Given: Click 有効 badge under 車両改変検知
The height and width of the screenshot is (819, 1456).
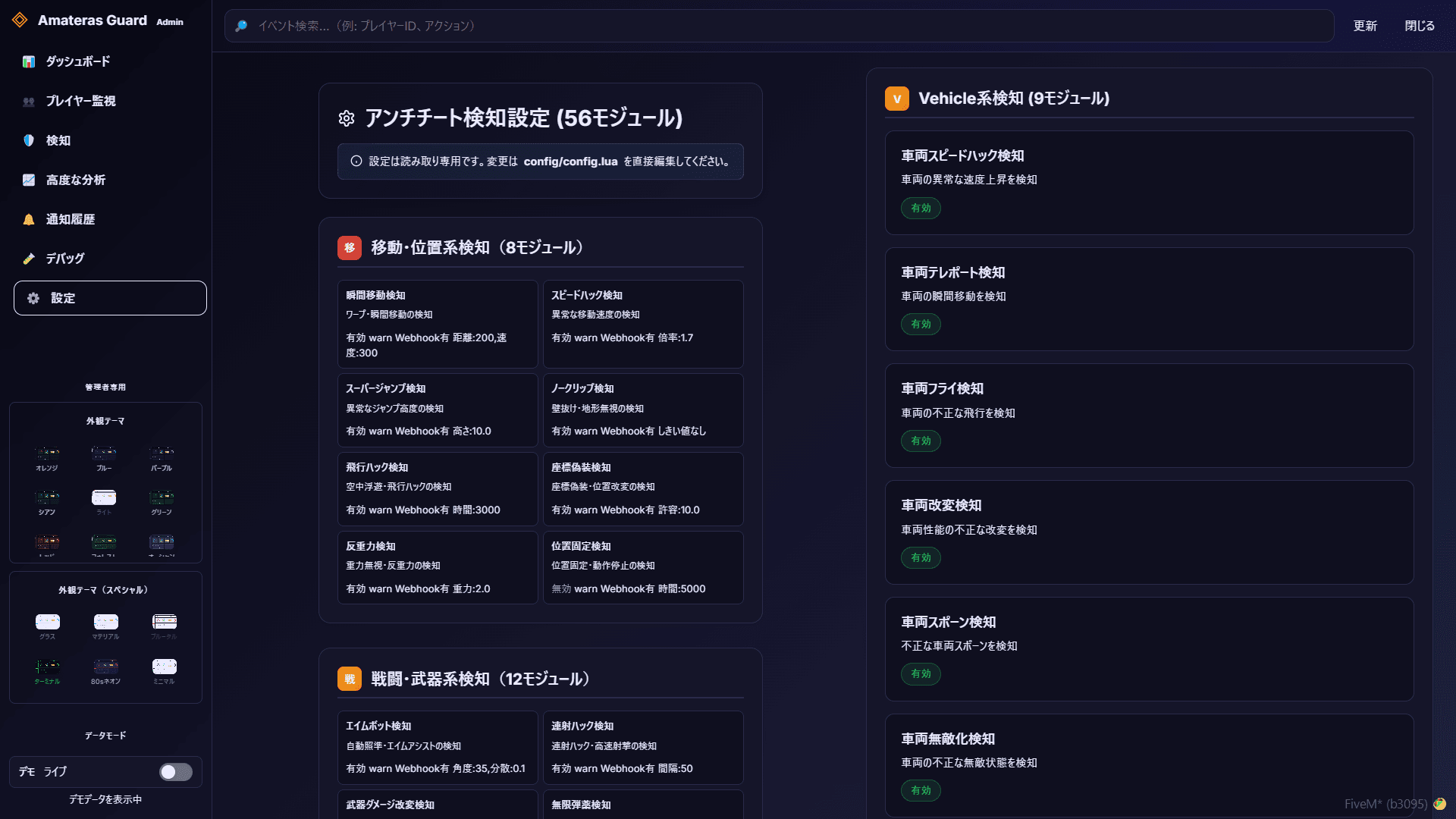Looking at the screenshot, I should point(921,557).
